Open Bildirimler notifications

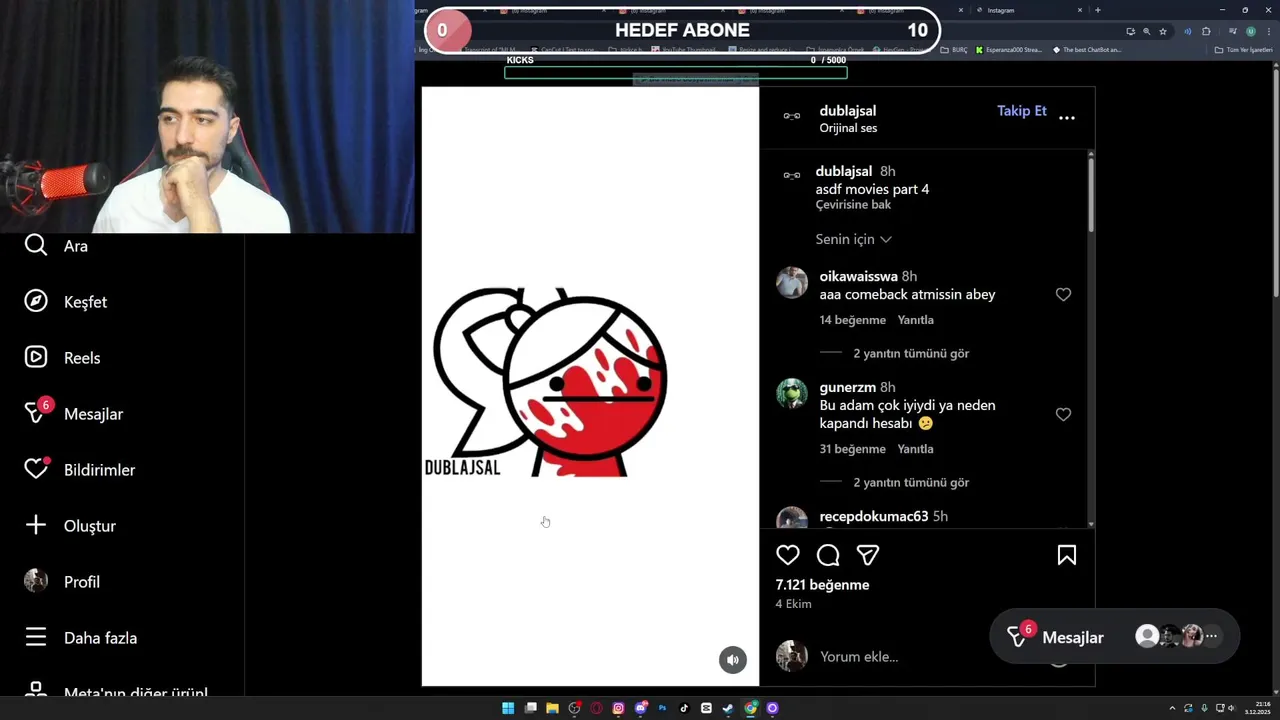click(x=80, y=470)
